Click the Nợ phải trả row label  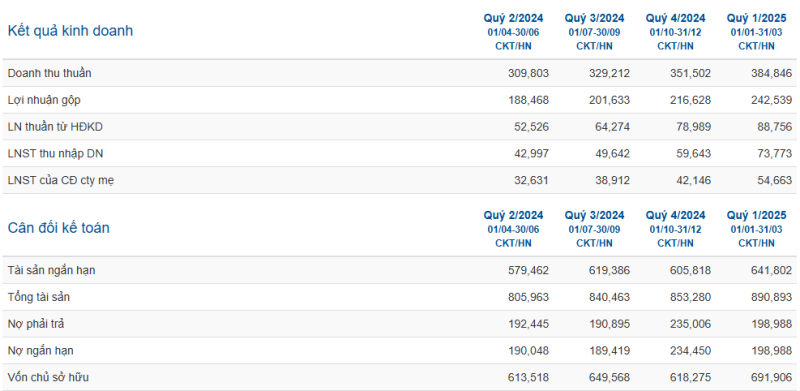[x=36, y=324]
